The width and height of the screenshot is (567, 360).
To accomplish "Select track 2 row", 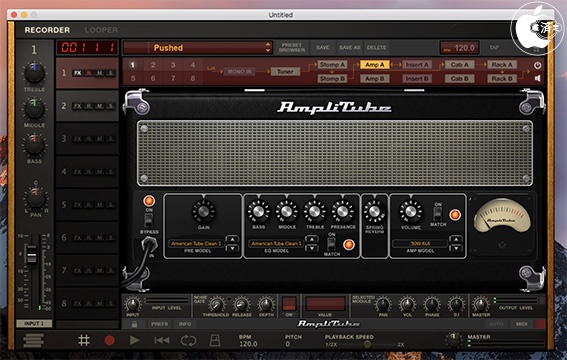I will coord(87,106).
